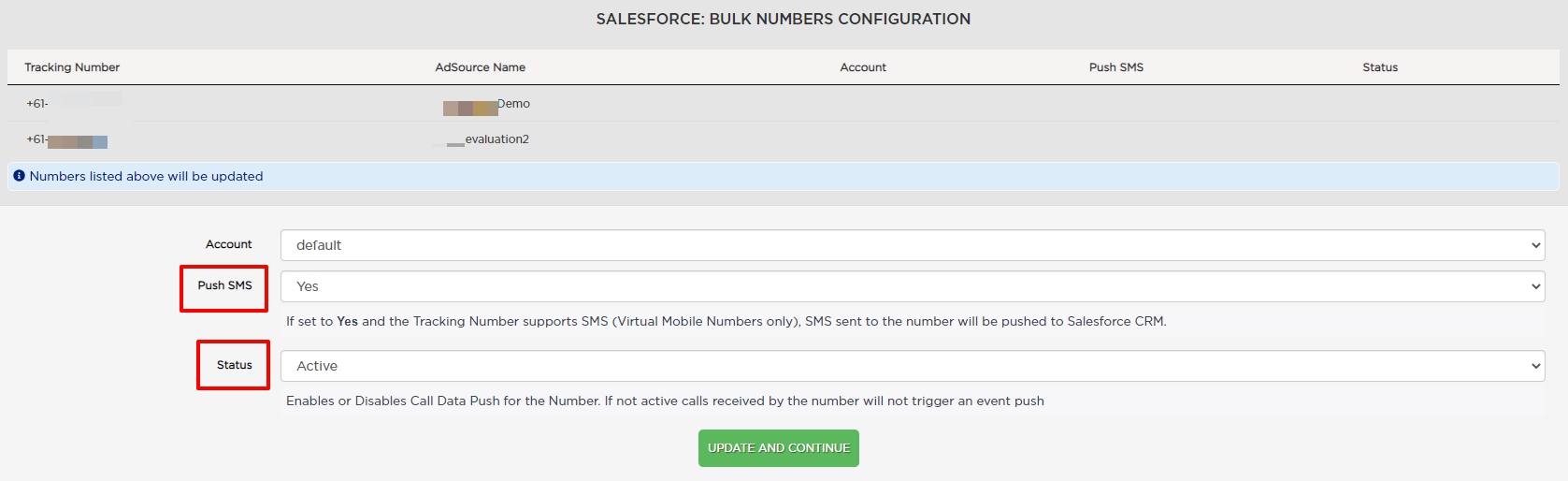Select the AdSource cell ending in Demo

(486, 105)
